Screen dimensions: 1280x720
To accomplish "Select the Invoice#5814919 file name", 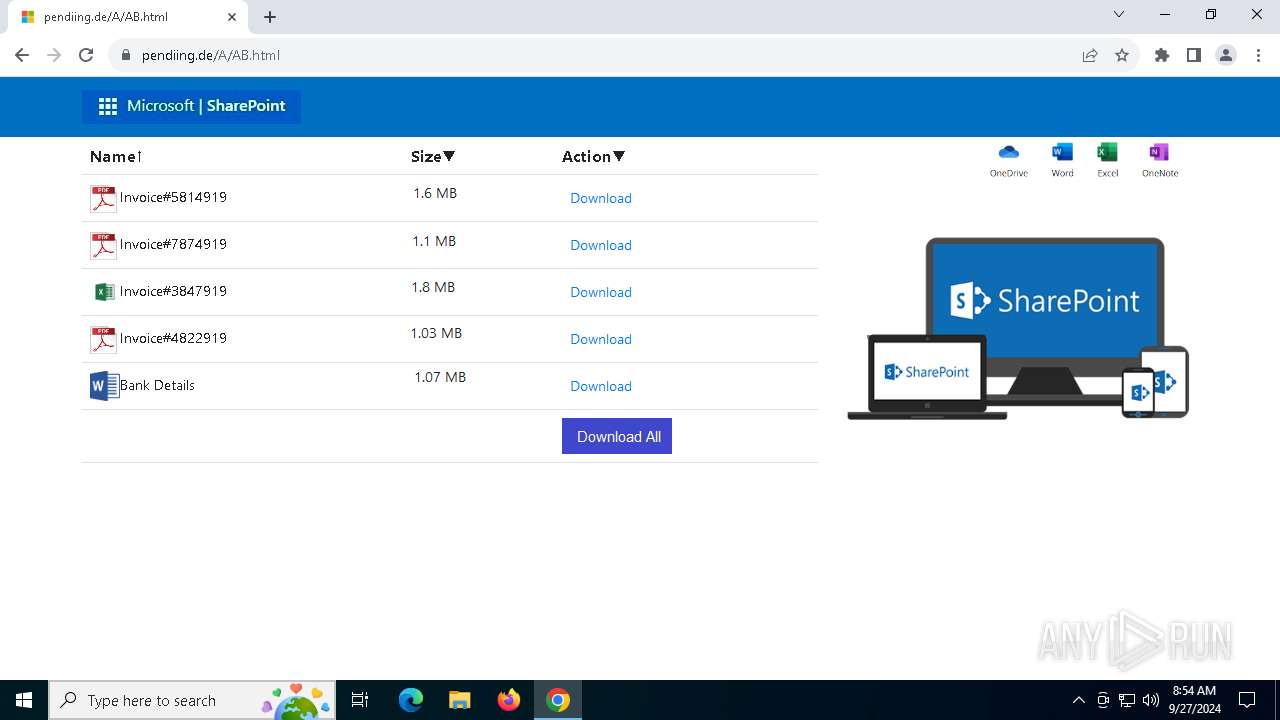I will (173, 197).
